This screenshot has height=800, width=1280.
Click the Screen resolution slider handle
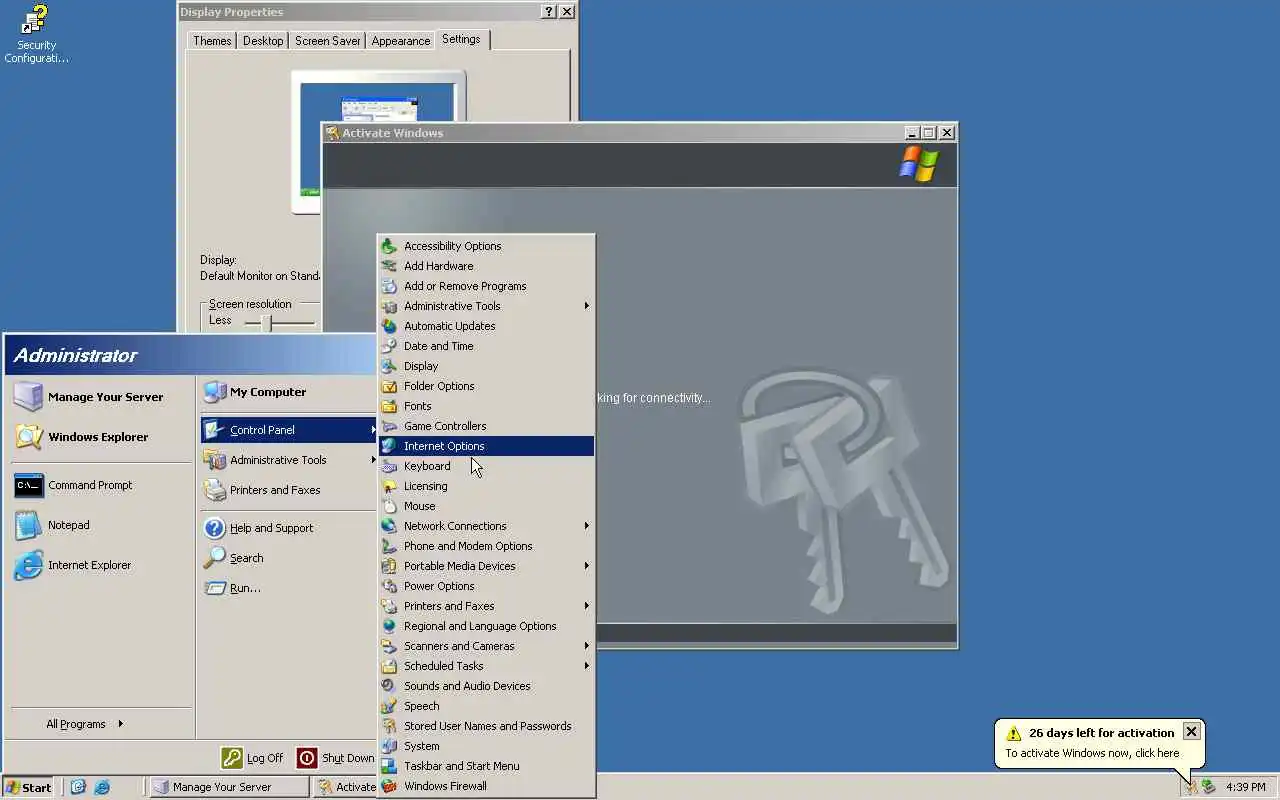pyautogui.click(x=267, y=322)
